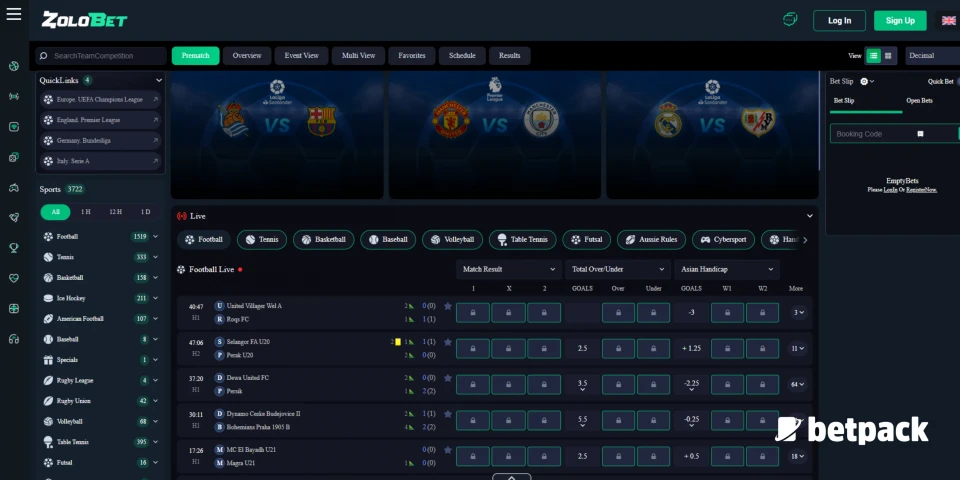Click the trophy icon in left sidebar

(14, 247)
